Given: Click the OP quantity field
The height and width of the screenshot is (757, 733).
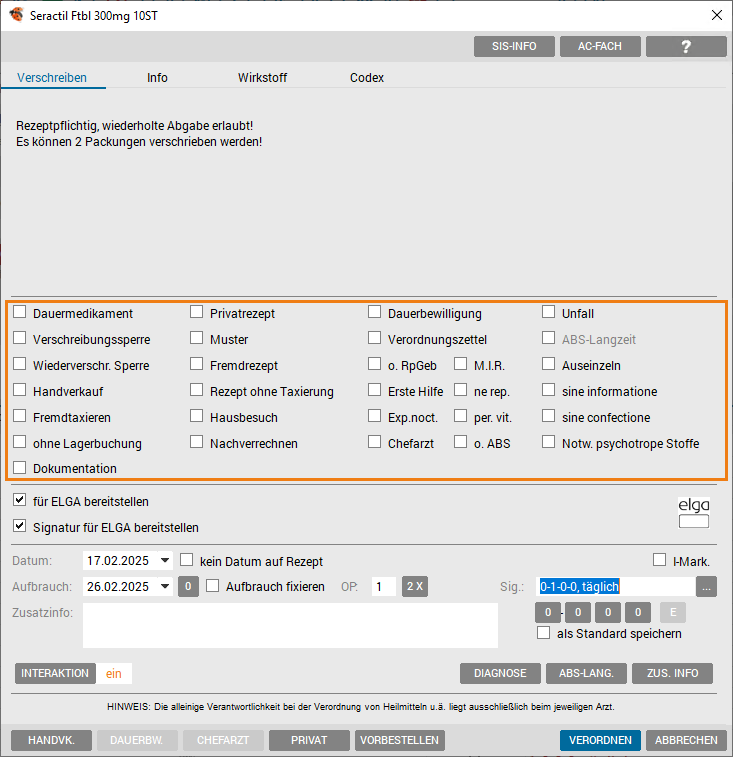Looking at the screenshot, I should (383, 587).
